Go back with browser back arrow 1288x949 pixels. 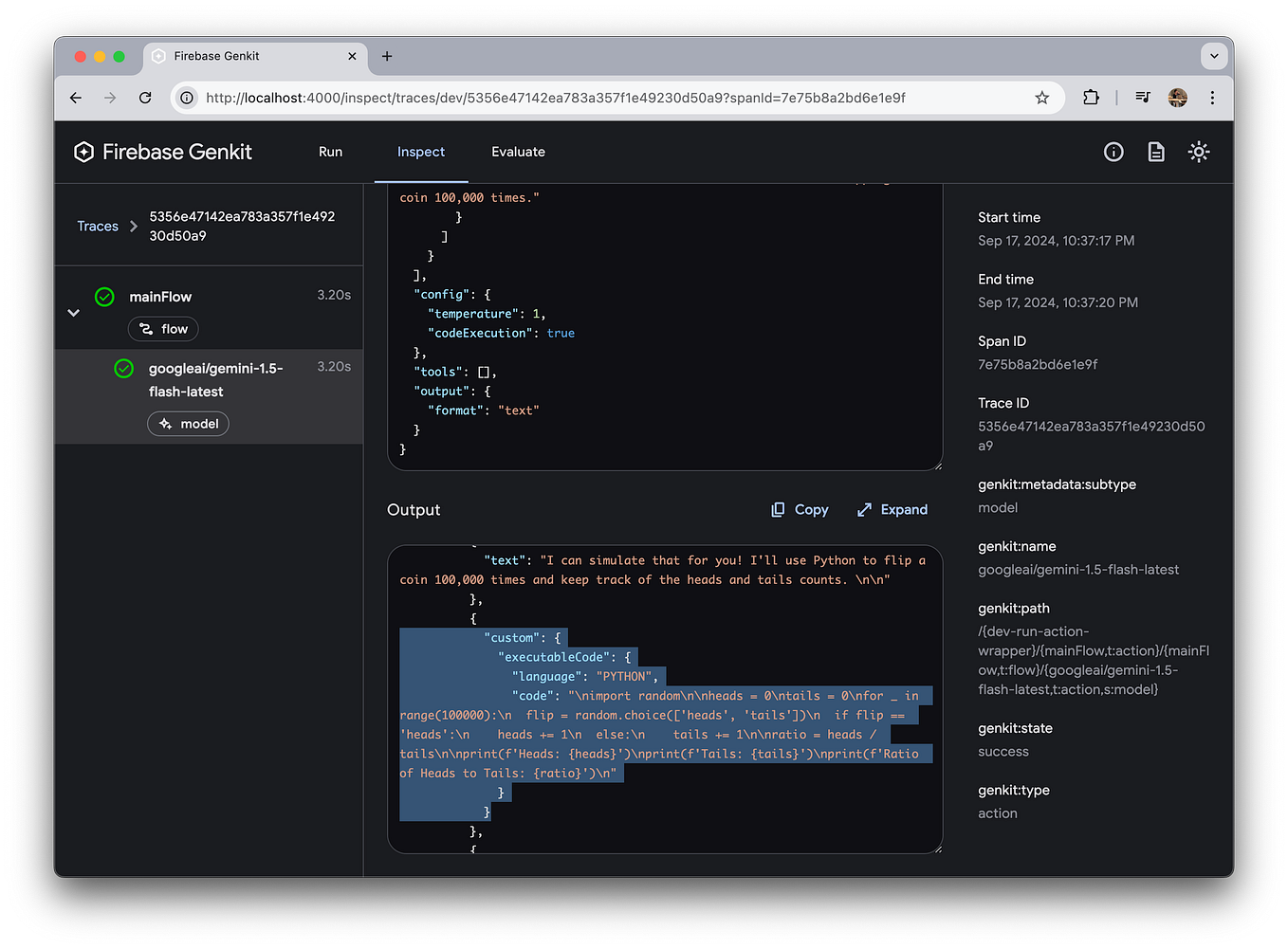click(76, 98)
